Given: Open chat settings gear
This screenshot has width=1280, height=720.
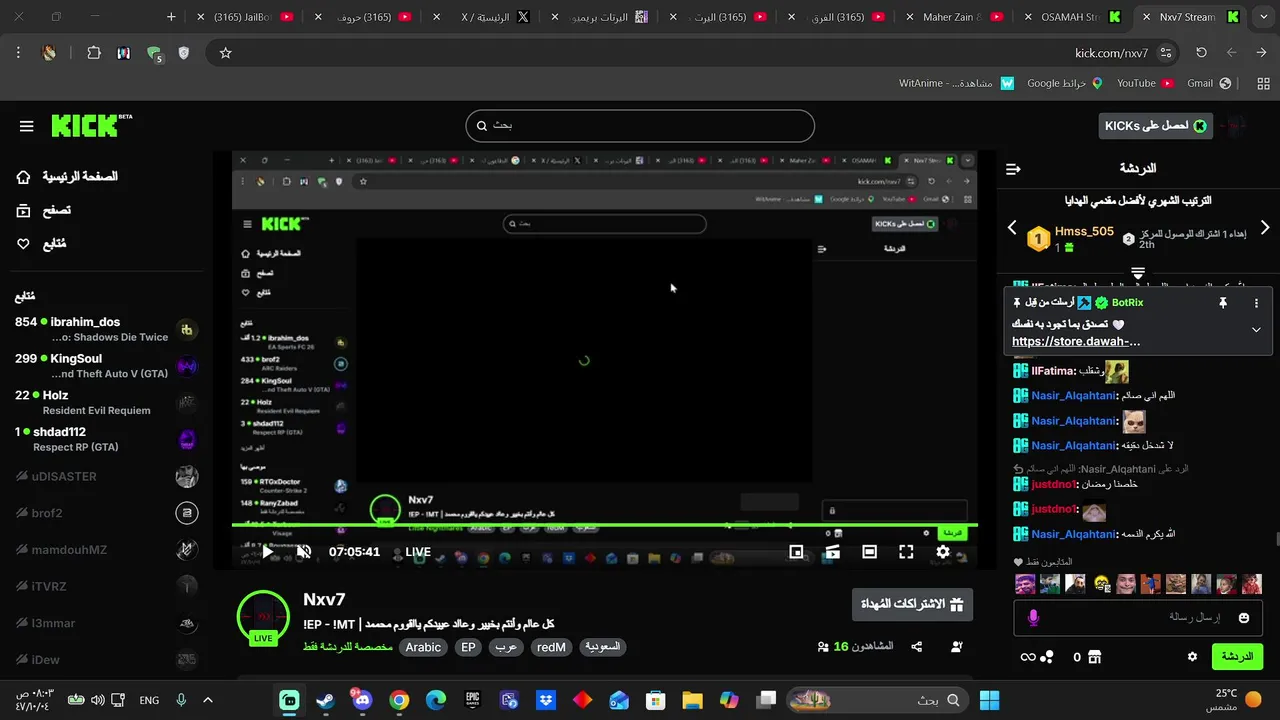Looking at the screenshot, I should coord(1192,657).
